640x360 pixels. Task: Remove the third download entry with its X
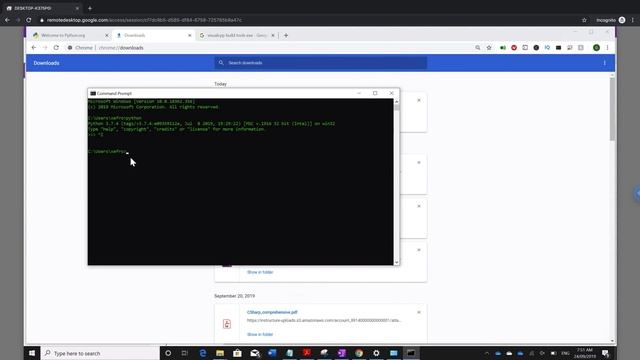pyautogui.click(x=419, y=207)
